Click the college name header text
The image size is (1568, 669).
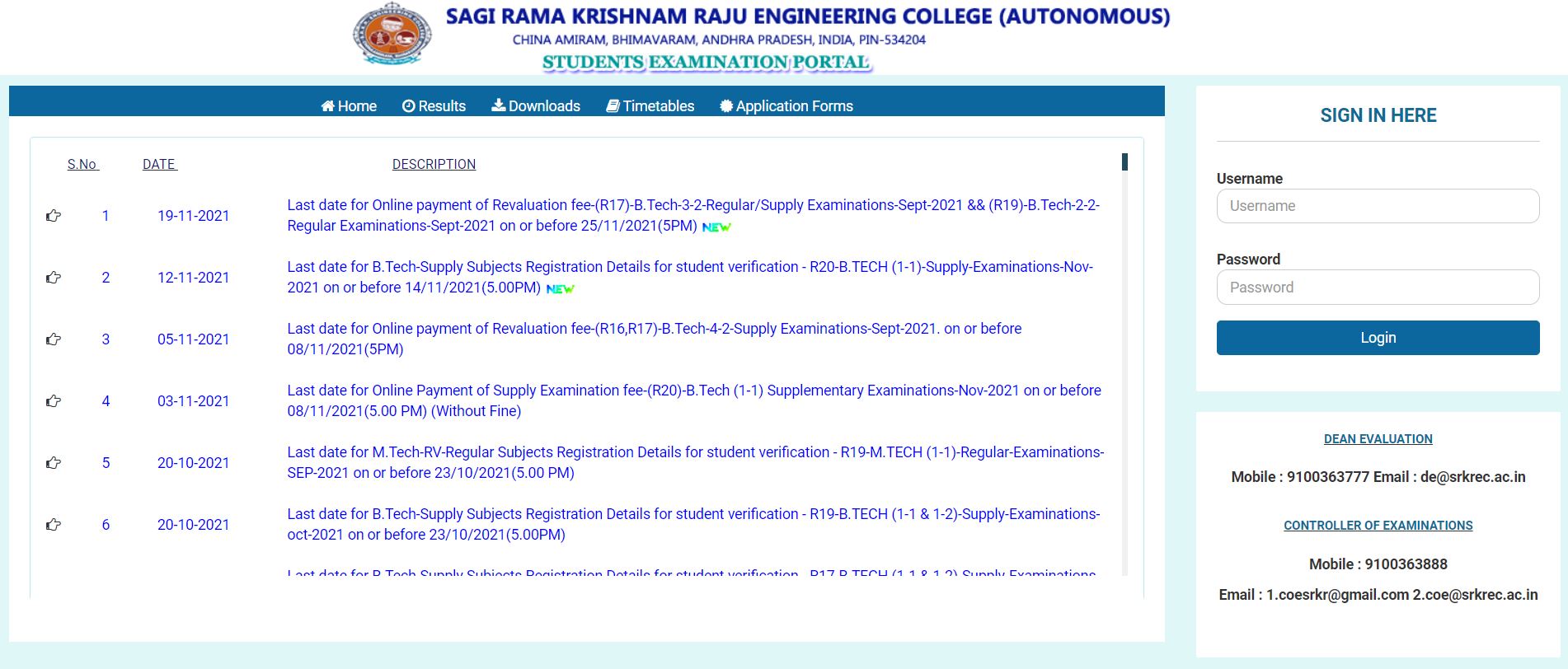(x=807, y=16)
